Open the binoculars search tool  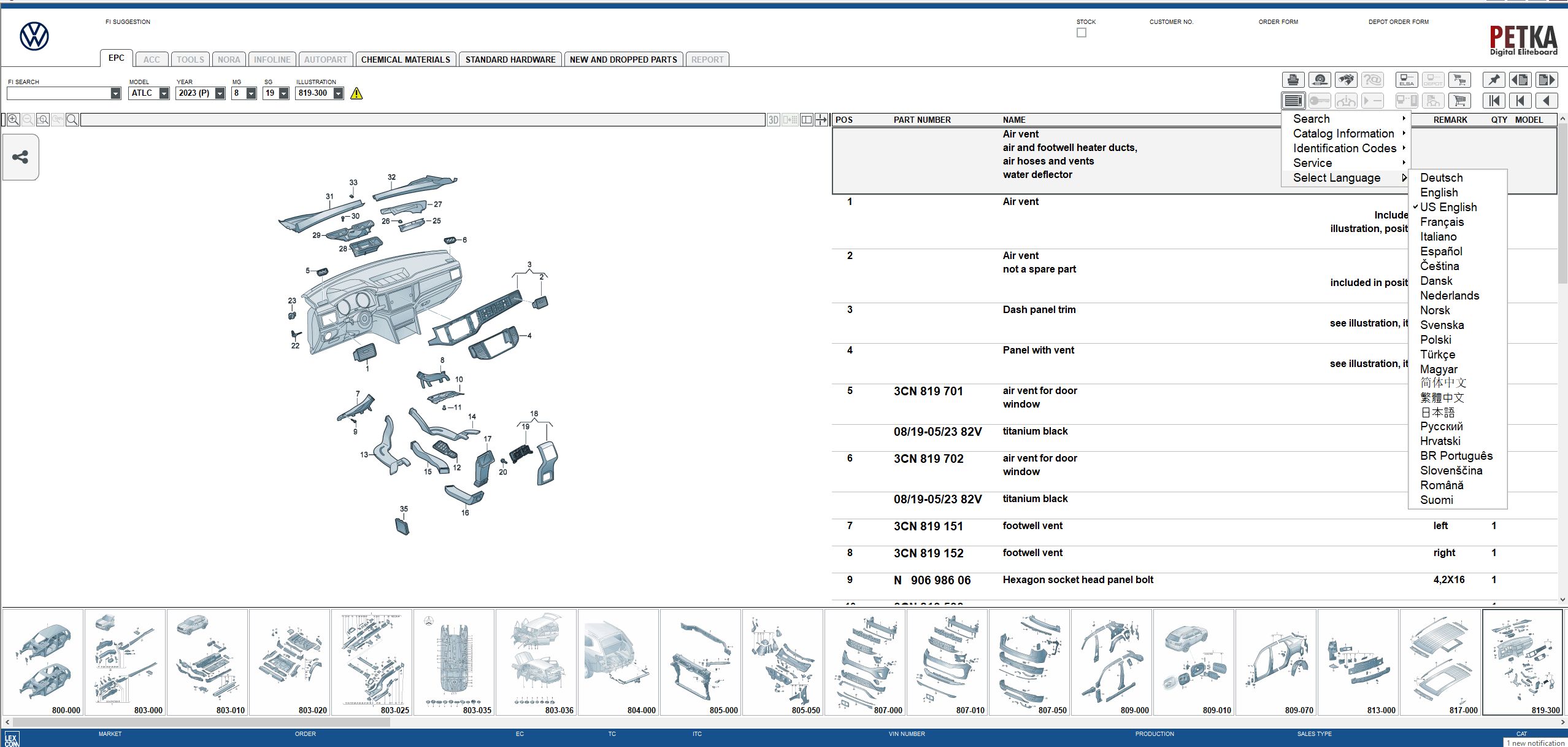point(1346,80)
